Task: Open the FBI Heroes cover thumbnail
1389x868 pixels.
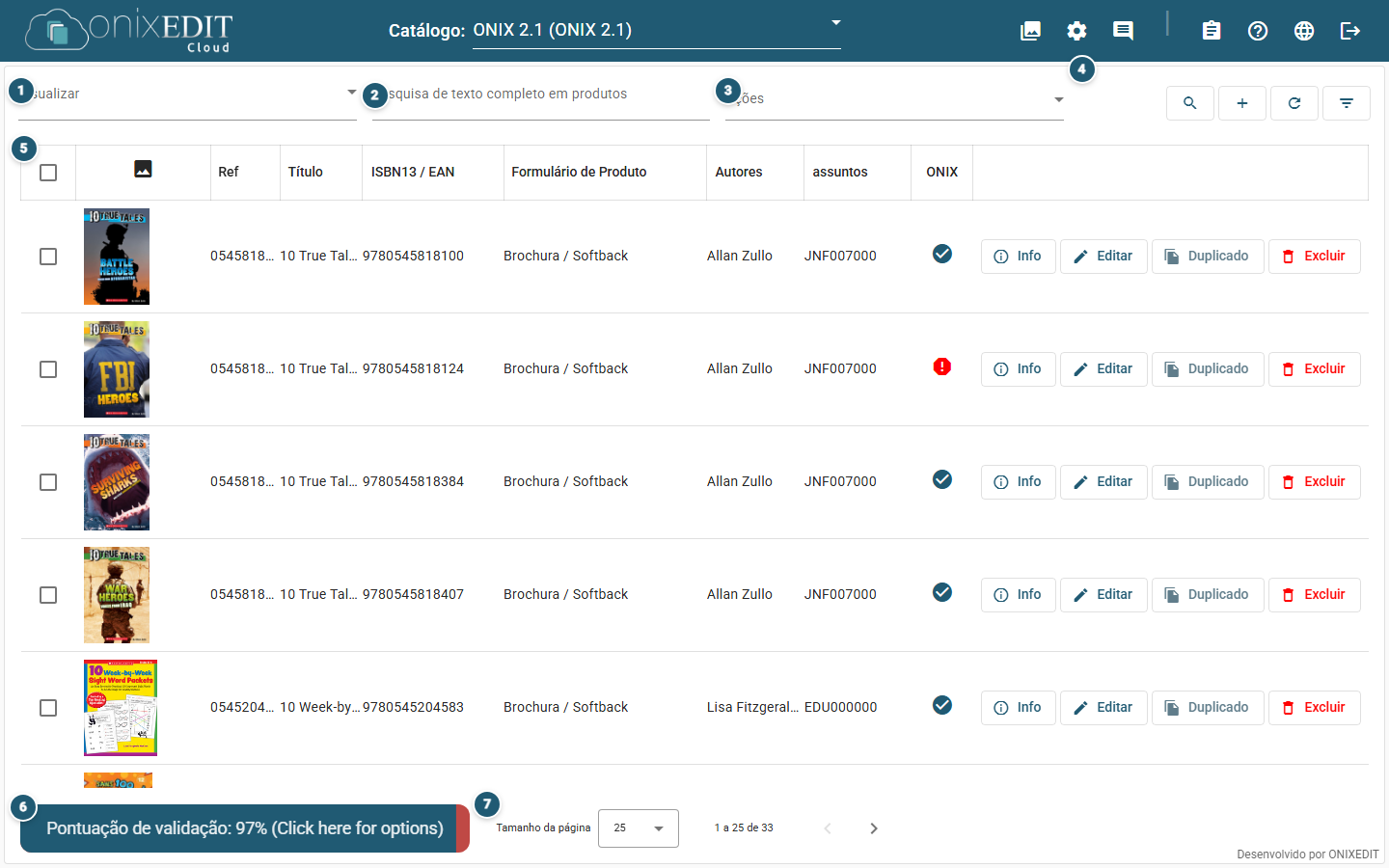Action: click(117, 369)
